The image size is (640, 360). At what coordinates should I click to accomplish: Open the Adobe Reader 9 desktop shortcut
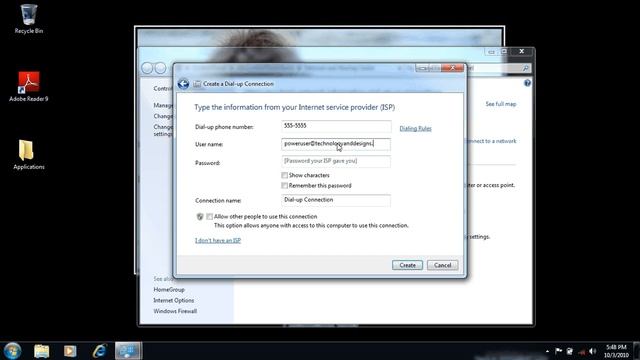29,87
